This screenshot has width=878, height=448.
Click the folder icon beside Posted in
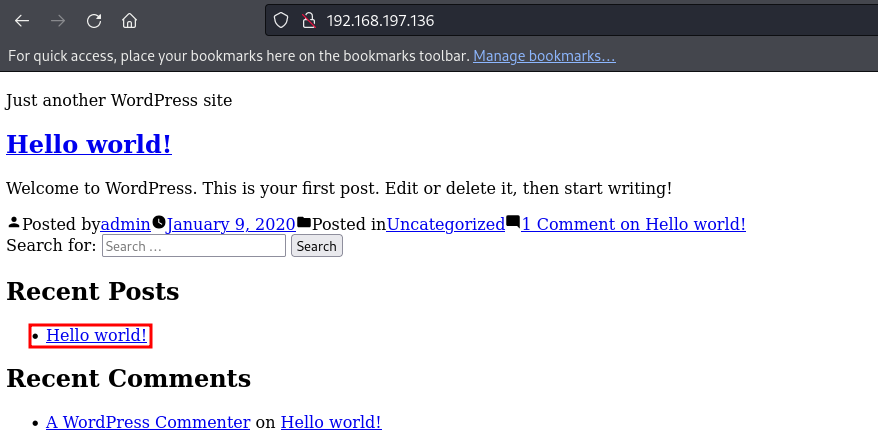303,222
